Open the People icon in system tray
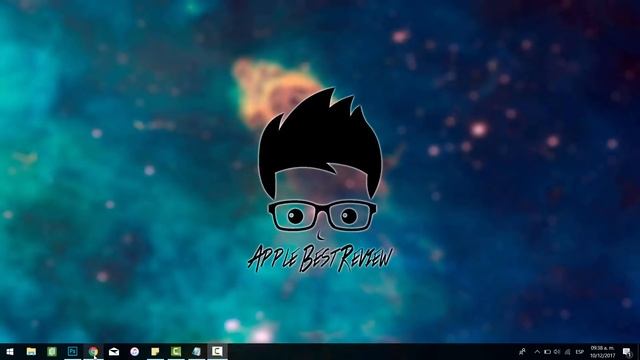Image resolution: width=640 pixels, height=360 pixels. (522, 351)
